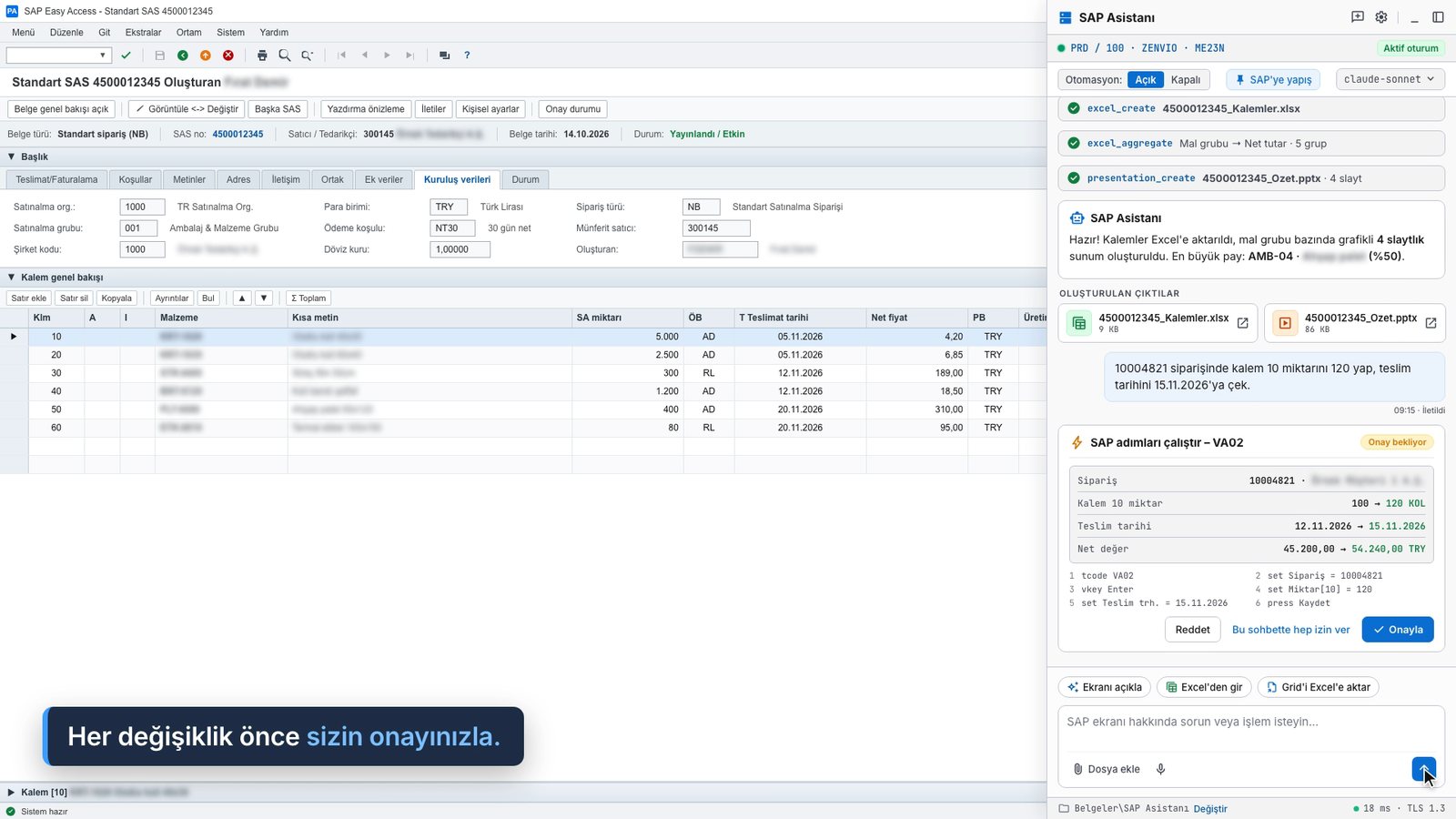This screenshot has width=1456, height=819.
Task: Click the green checkmark Enter icon
Action: [126, 56]
